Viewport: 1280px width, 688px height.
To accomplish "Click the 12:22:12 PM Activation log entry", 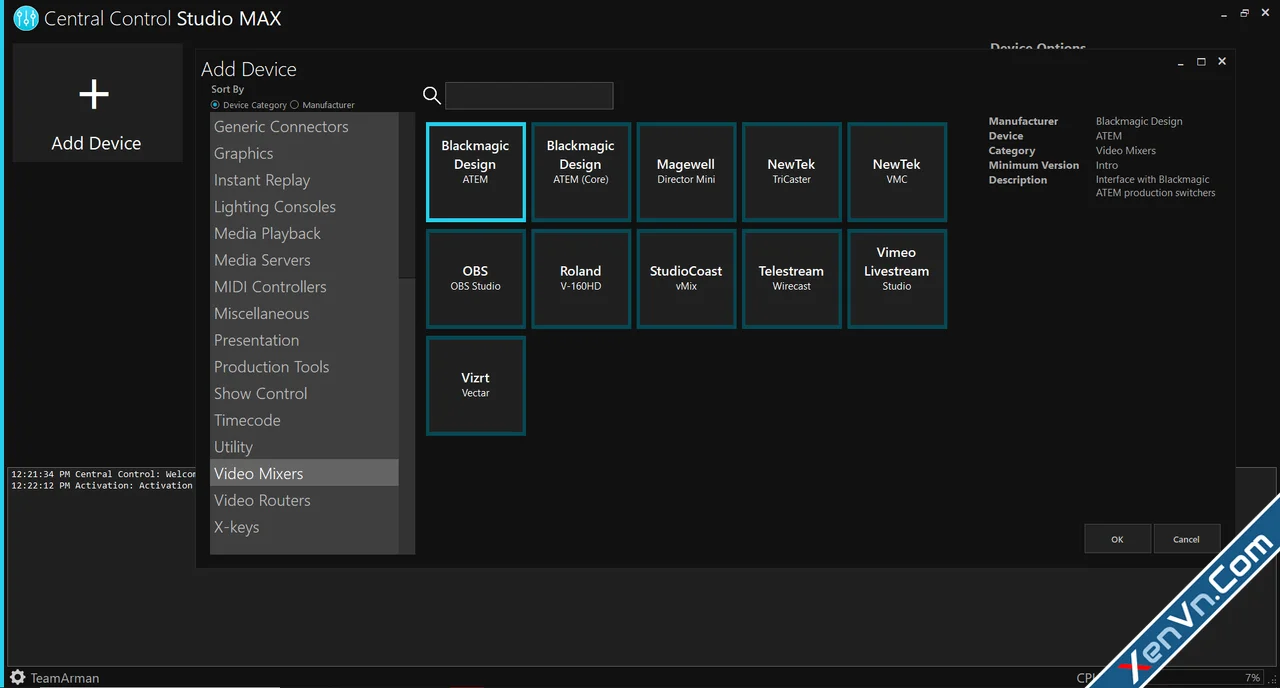I will click(102, 485).
